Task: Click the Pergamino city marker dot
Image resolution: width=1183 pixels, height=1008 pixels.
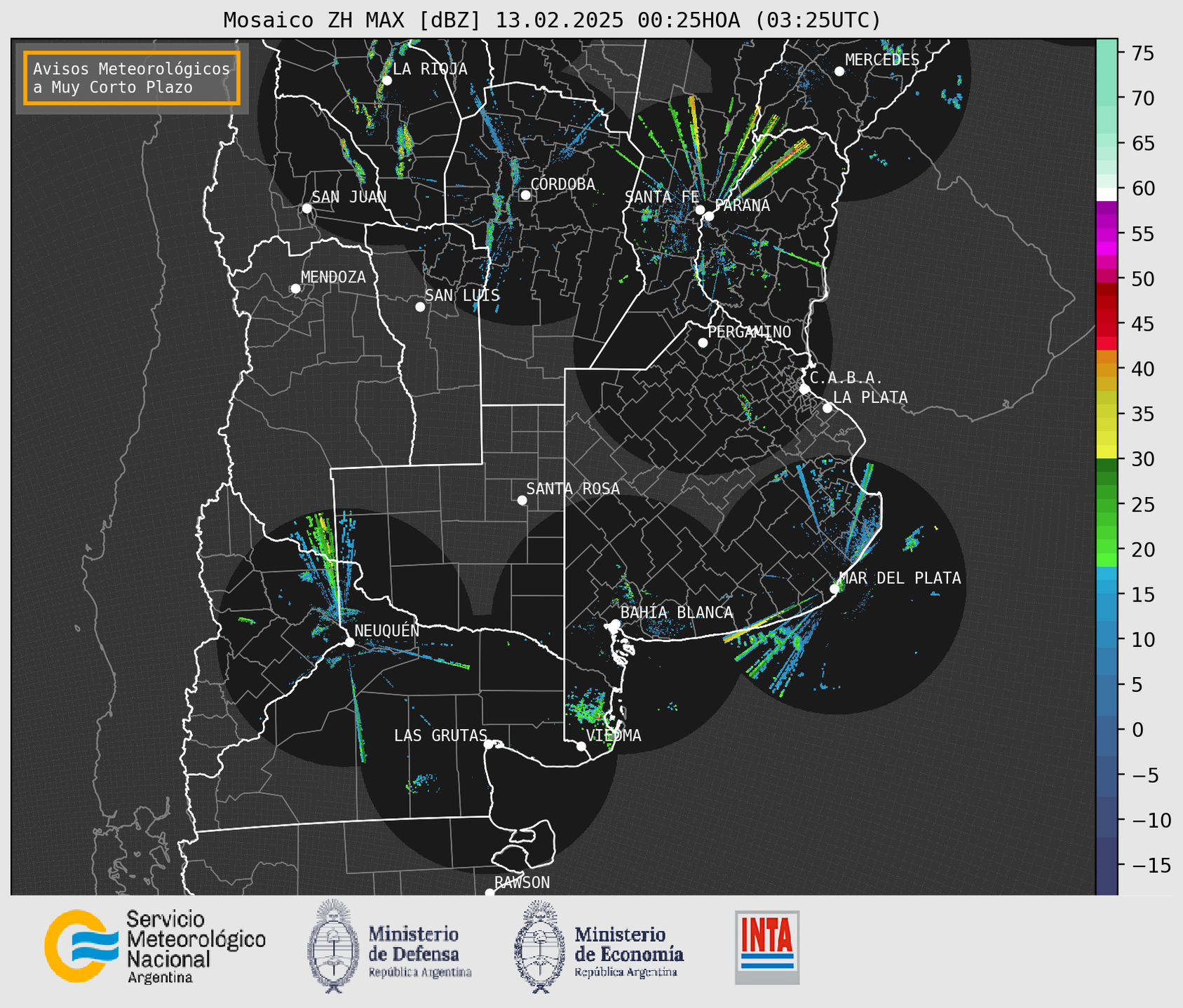Action: (x=703, y=343)
